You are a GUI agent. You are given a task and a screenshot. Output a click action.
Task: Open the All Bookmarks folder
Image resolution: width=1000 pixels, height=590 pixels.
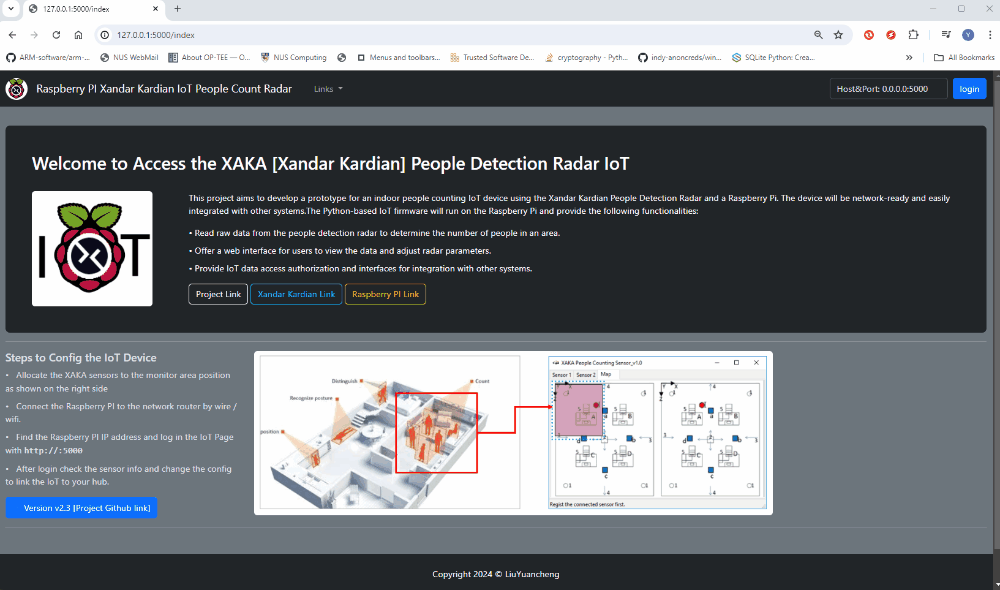point(964,57)
